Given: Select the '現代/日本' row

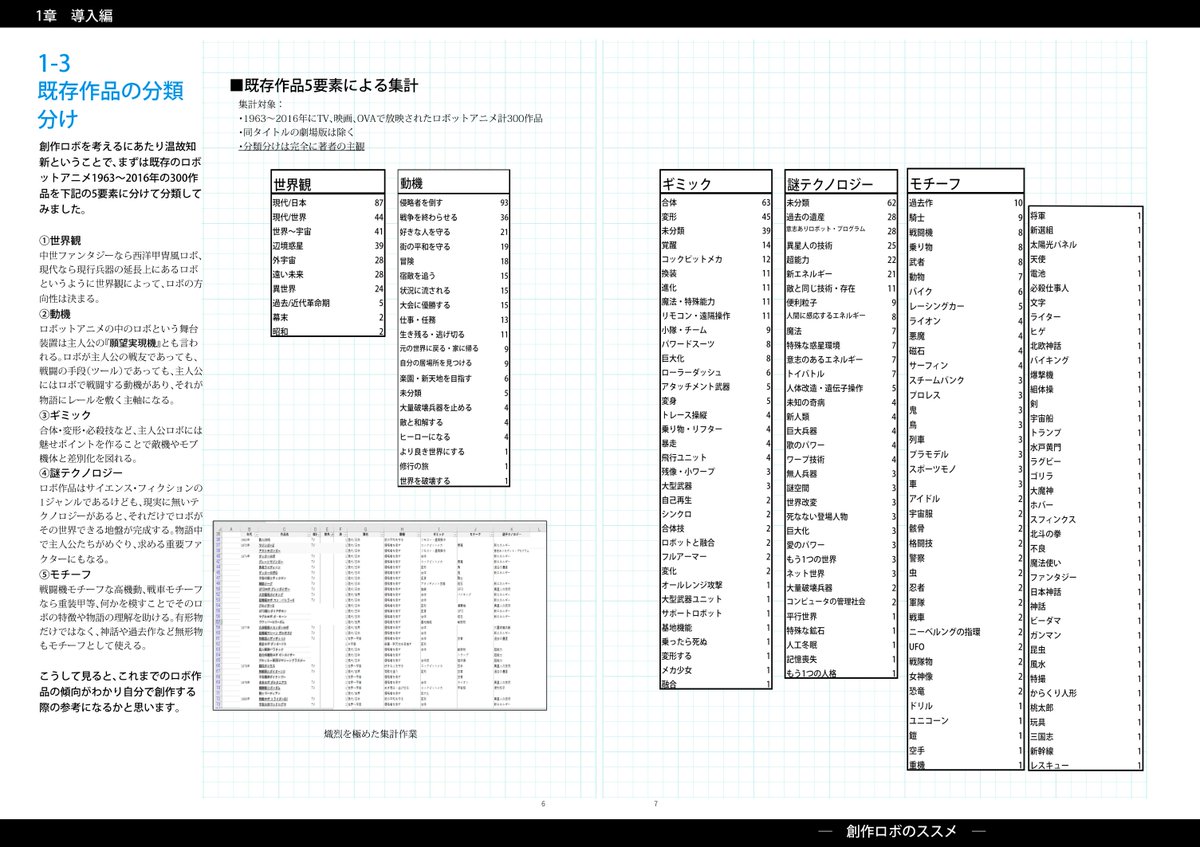Looking at the screenshot, I should (328, 203).
